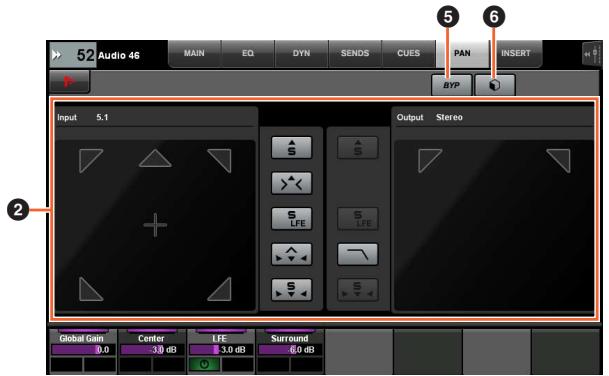Screen dimensions: 609x376
Task: Click the double-arrow channel icon
Action: point(57,55)
